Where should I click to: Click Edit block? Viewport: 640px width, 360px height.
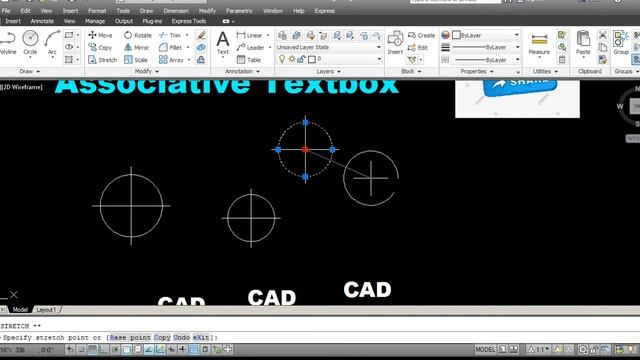pos(418,47)
